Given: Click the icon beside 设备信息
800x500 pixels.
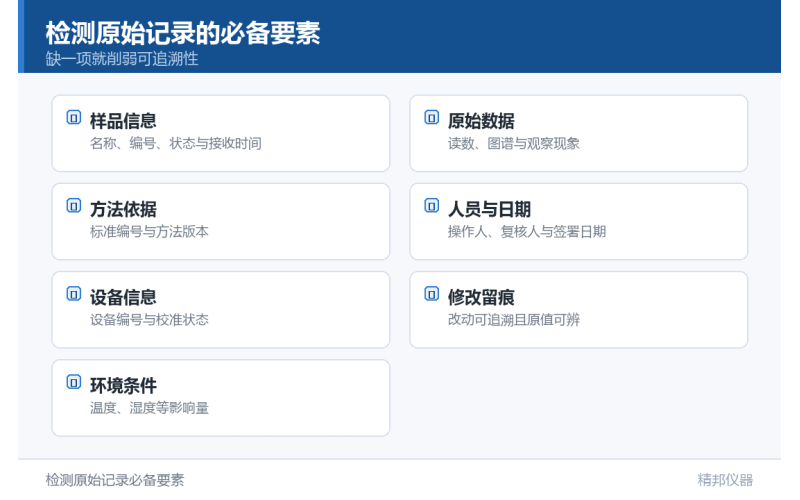Looking at the screenshot, I should (x=73, y=294).
